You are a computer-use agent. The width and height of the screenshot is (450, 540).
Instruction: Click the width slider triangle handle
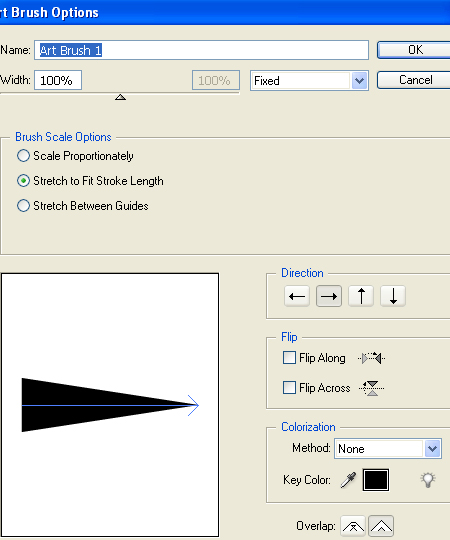120,97
